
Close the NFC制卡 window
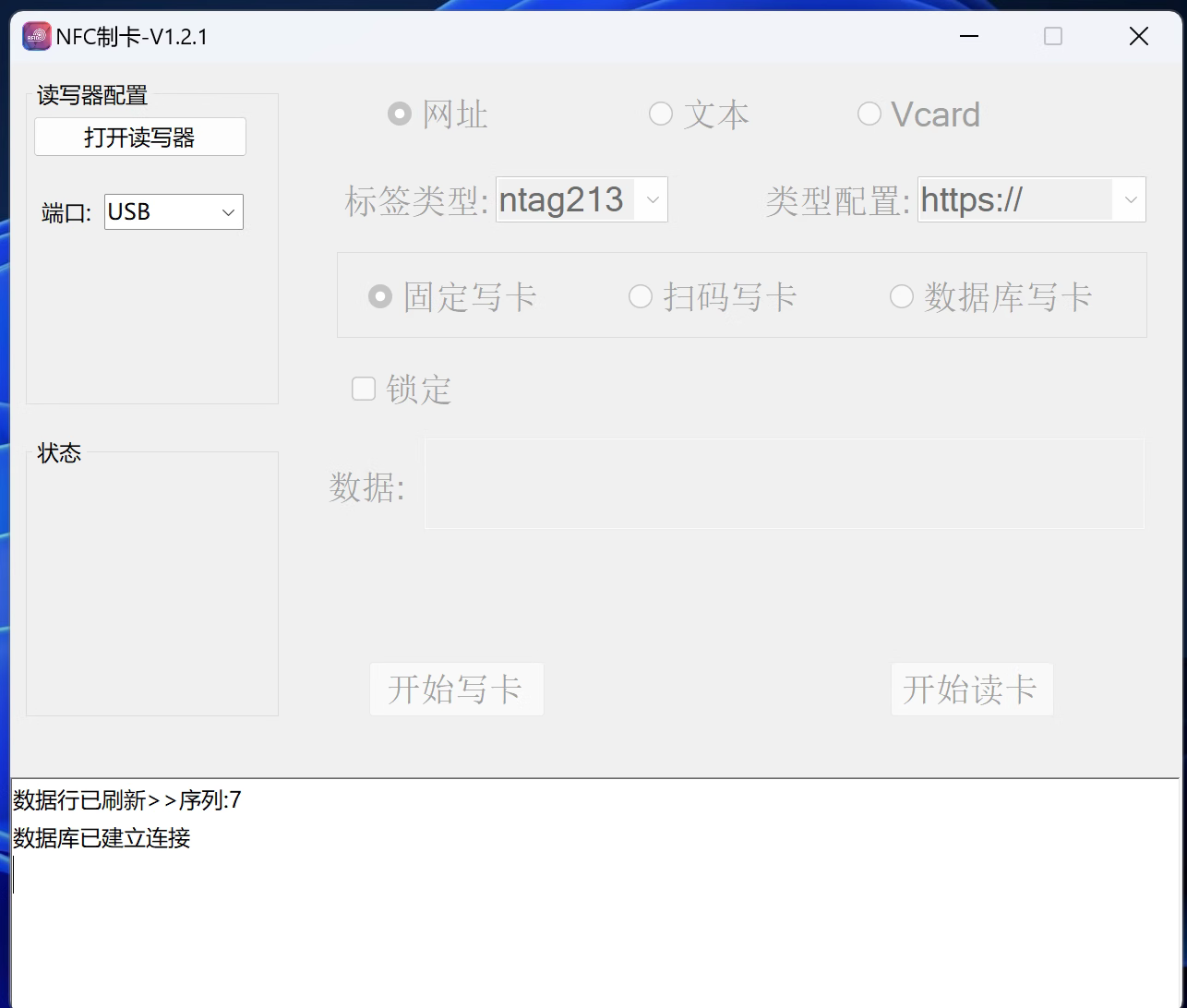(1139, 36)
